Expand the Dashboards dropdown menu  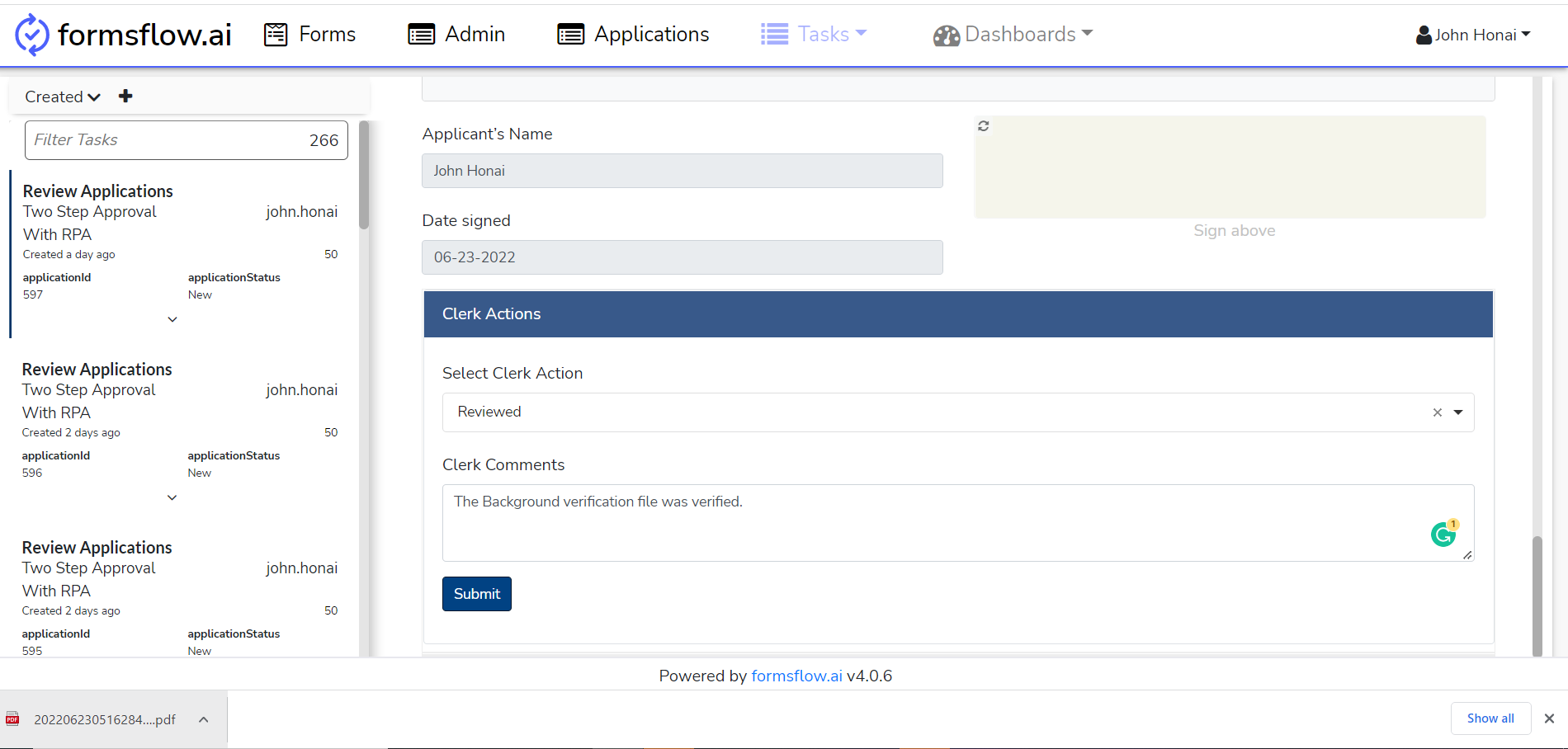(1013, 35)
